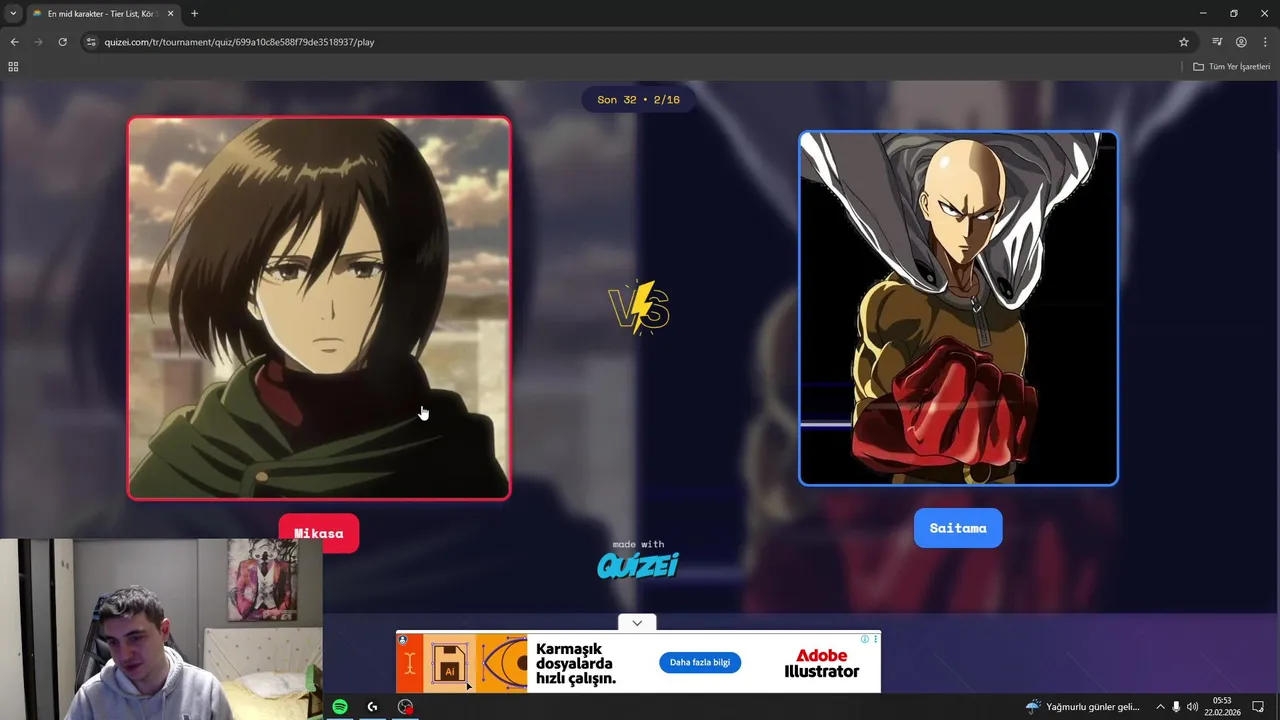Screen dimensions: 1280x720
Task: Pick the Saitama character image
Action: 958,308
